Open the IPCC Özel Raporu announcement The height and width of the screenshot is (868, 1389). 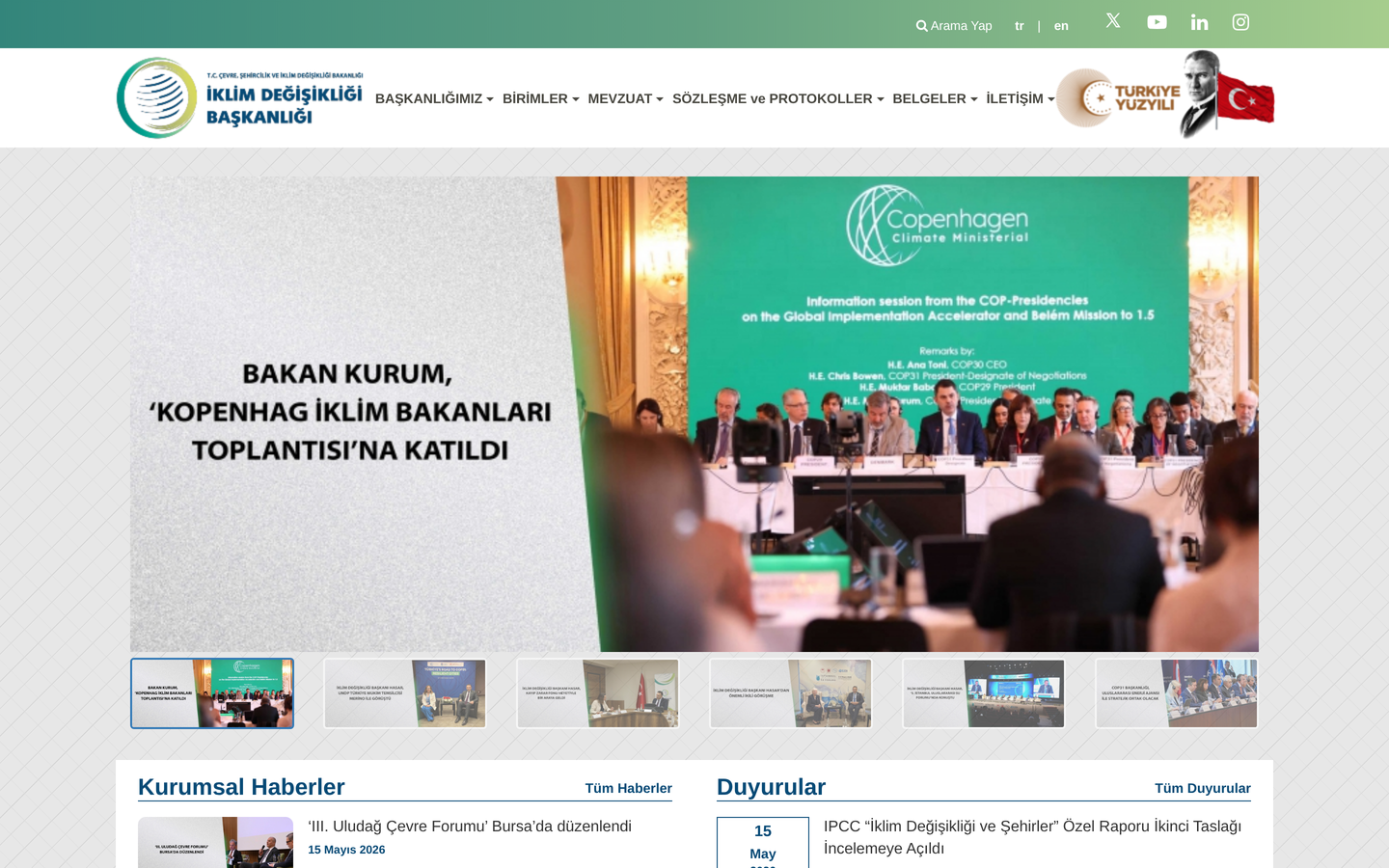(x=1032, y=837)
